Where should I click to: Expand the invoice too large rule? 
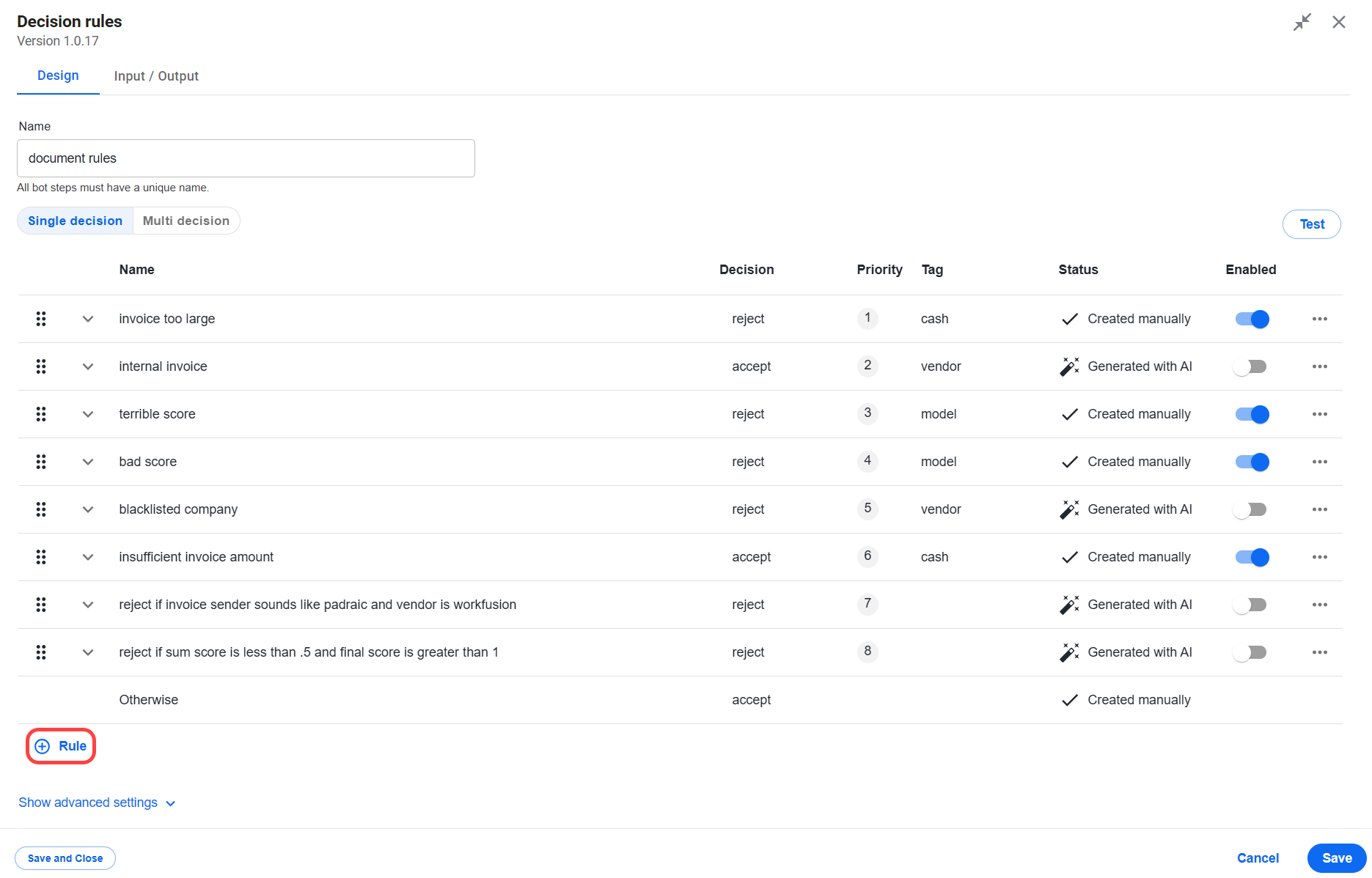tap(88, 319)
